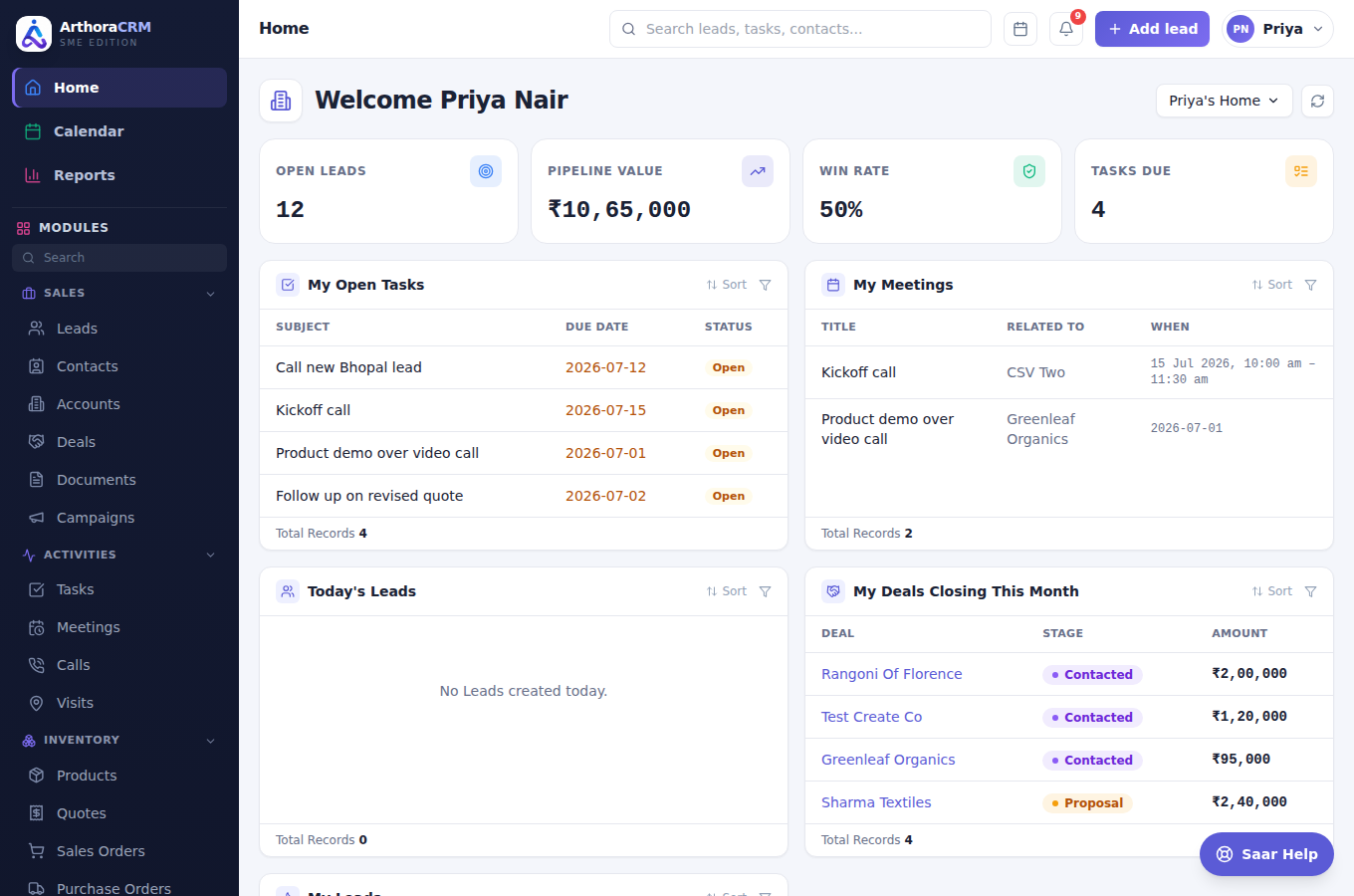
Task: Open the Quotes module
Action: click(119, 813)
